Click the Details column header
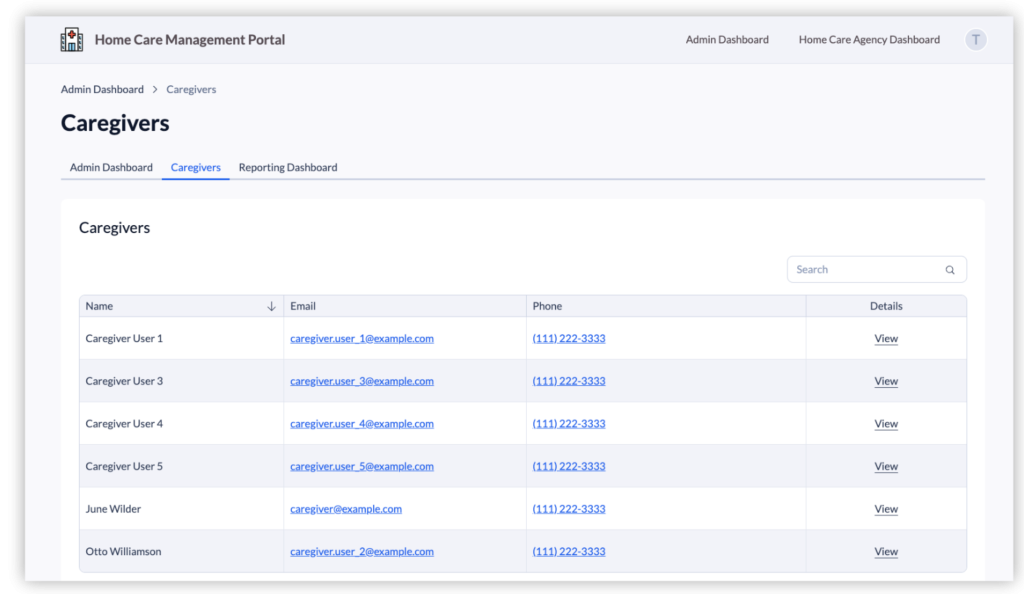The width and height of the screenshot is (1024, 594). coord(886,306)
